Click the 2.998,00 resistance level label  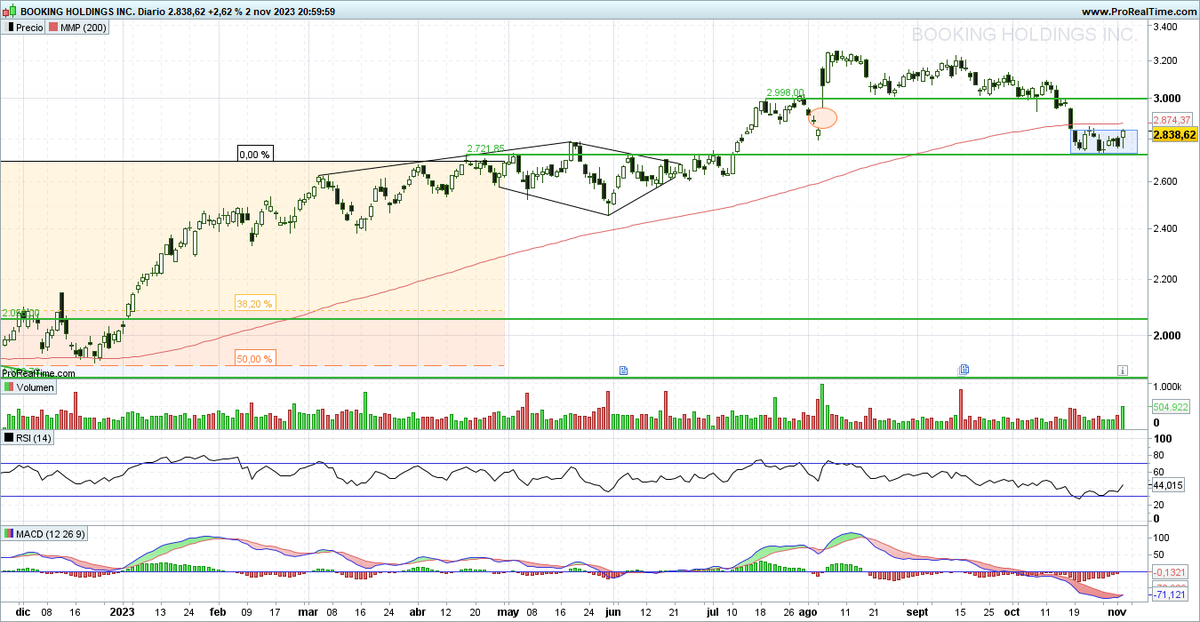[x=785, y=92]
